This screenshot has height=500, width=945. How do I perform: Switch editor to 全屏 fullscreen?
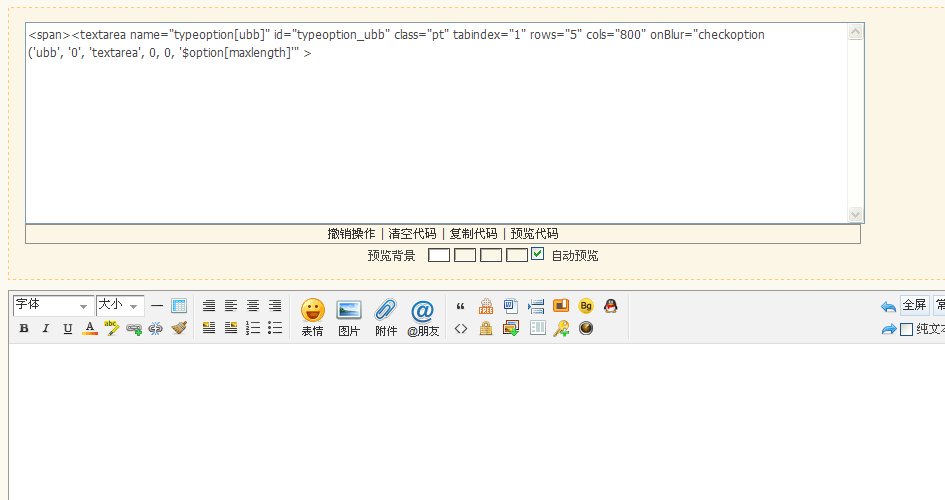(915, 305)
